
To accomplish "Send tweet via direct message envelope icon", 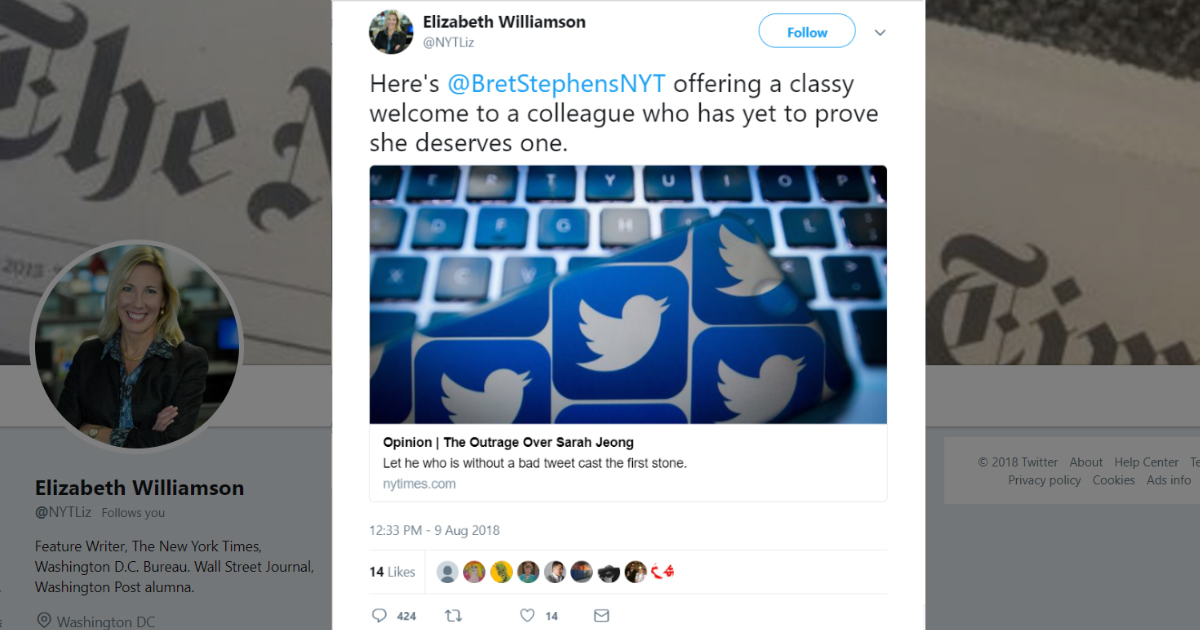I will click(x=601, y=616).
